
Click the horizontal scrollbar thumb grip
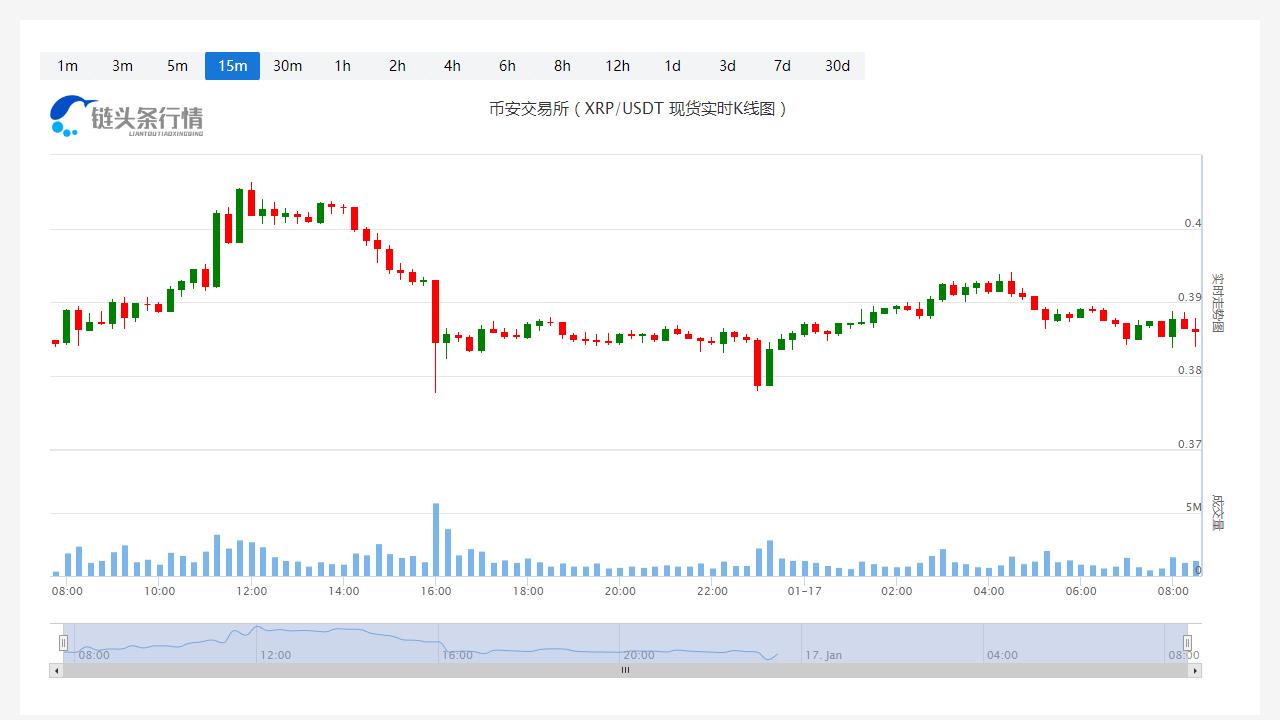(x=625, y=670)
